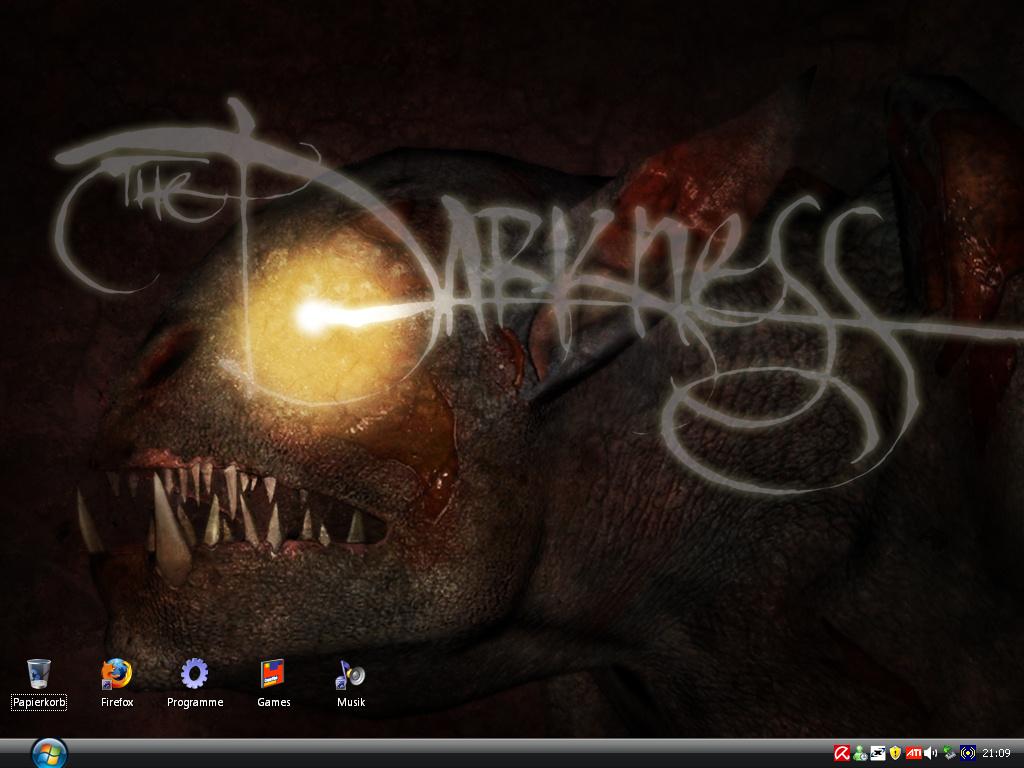Click the yellow security shield tray icon
Image resolution: width=1024 pixels, height=768 pixels.
click(x=895, y=754)
